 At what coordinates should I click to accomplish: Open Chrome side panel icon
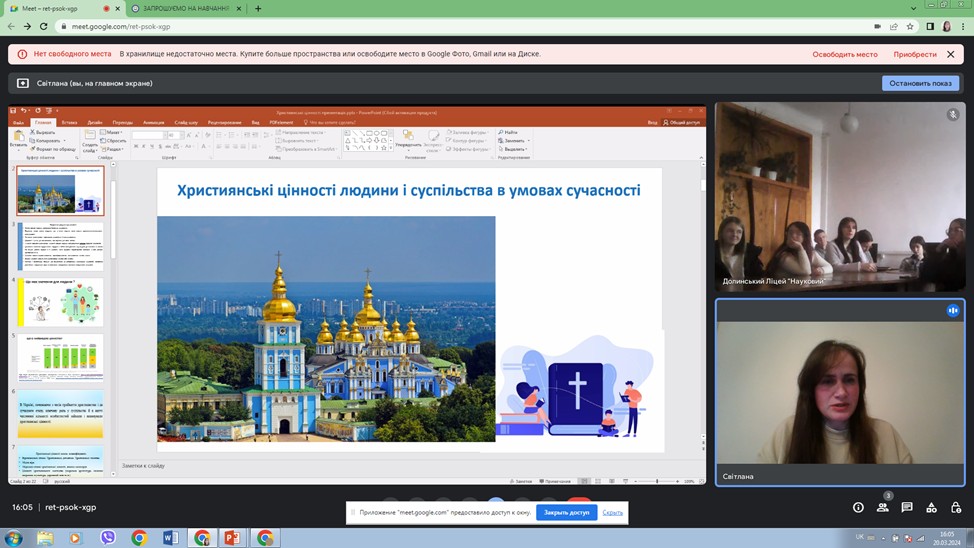930,26
